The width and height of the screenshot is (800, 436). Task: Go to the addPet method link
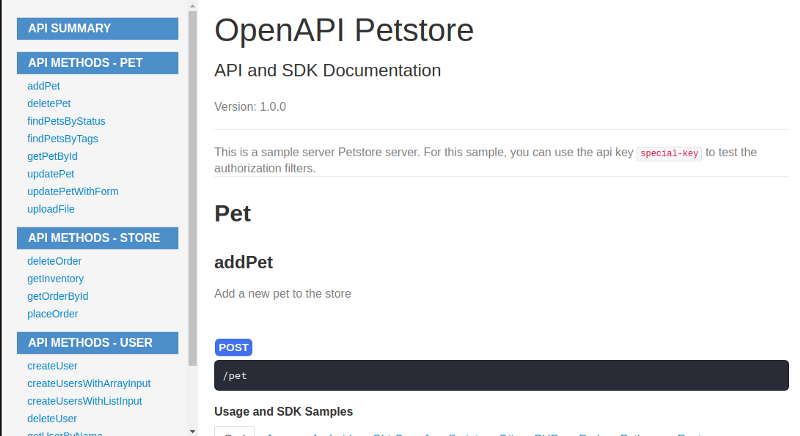tap(44, 86)
